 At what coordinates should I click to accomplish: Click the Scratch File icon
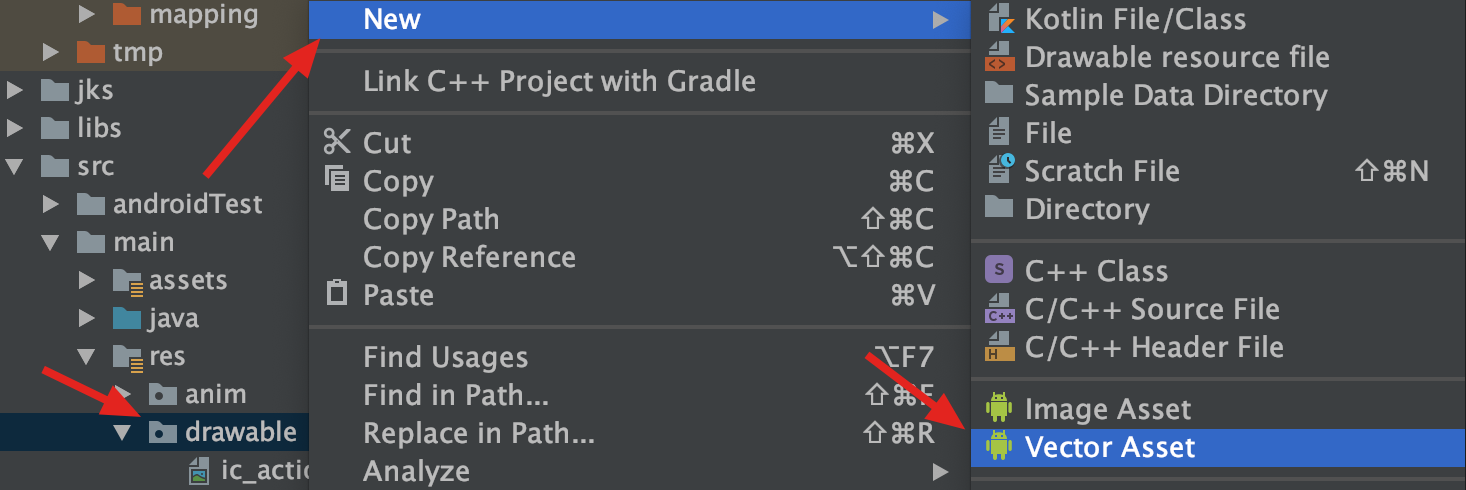pyautogui.click(x=999, y=170)
